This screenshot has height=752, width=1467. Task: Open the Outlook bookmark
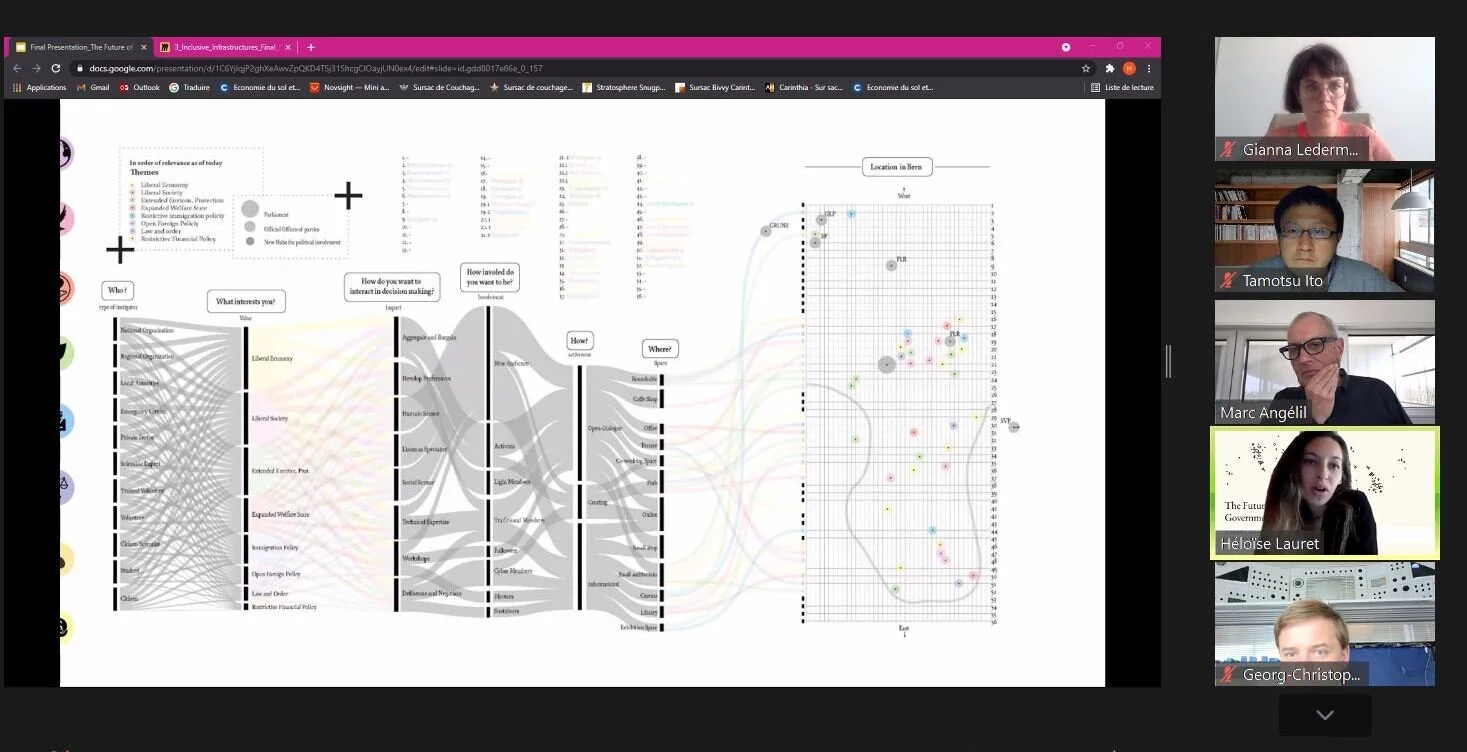click(140, 88)
